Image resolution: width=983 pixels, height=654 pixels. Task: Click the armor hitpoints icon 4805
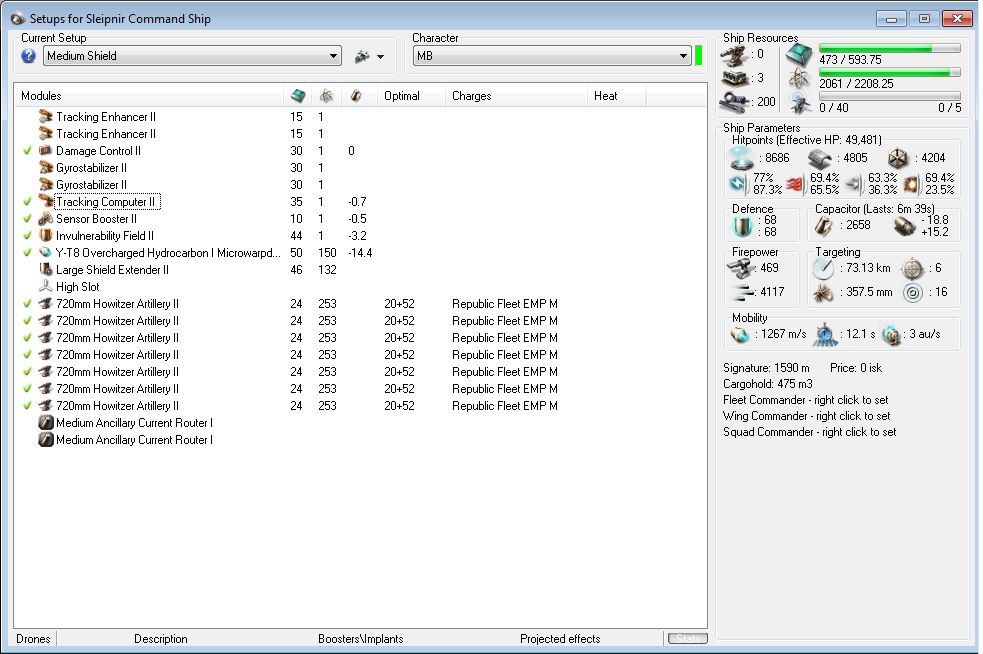(x=819, y=159)
